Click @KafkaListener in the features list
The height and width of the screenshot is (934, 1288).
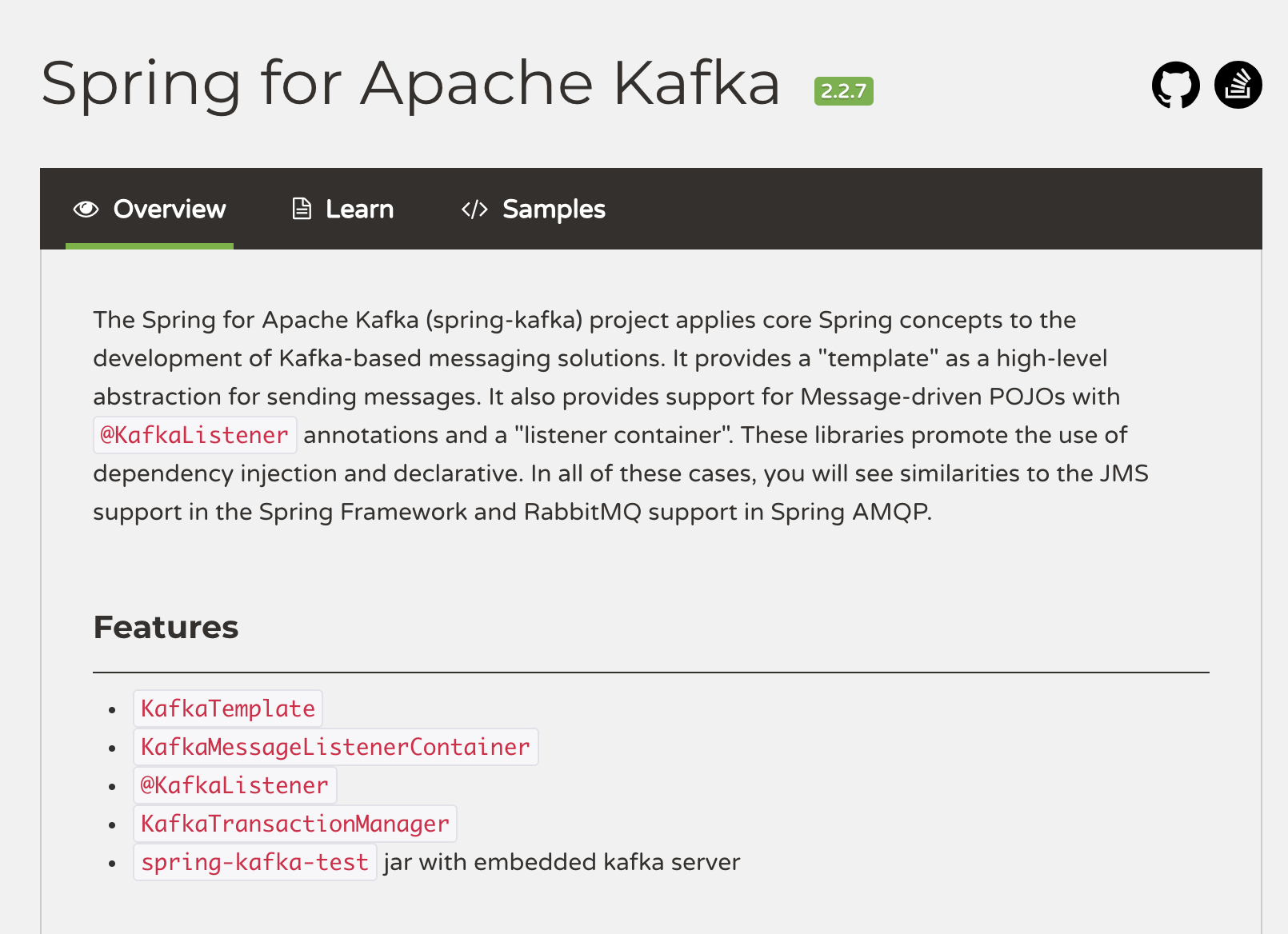[x=234, y=785]
